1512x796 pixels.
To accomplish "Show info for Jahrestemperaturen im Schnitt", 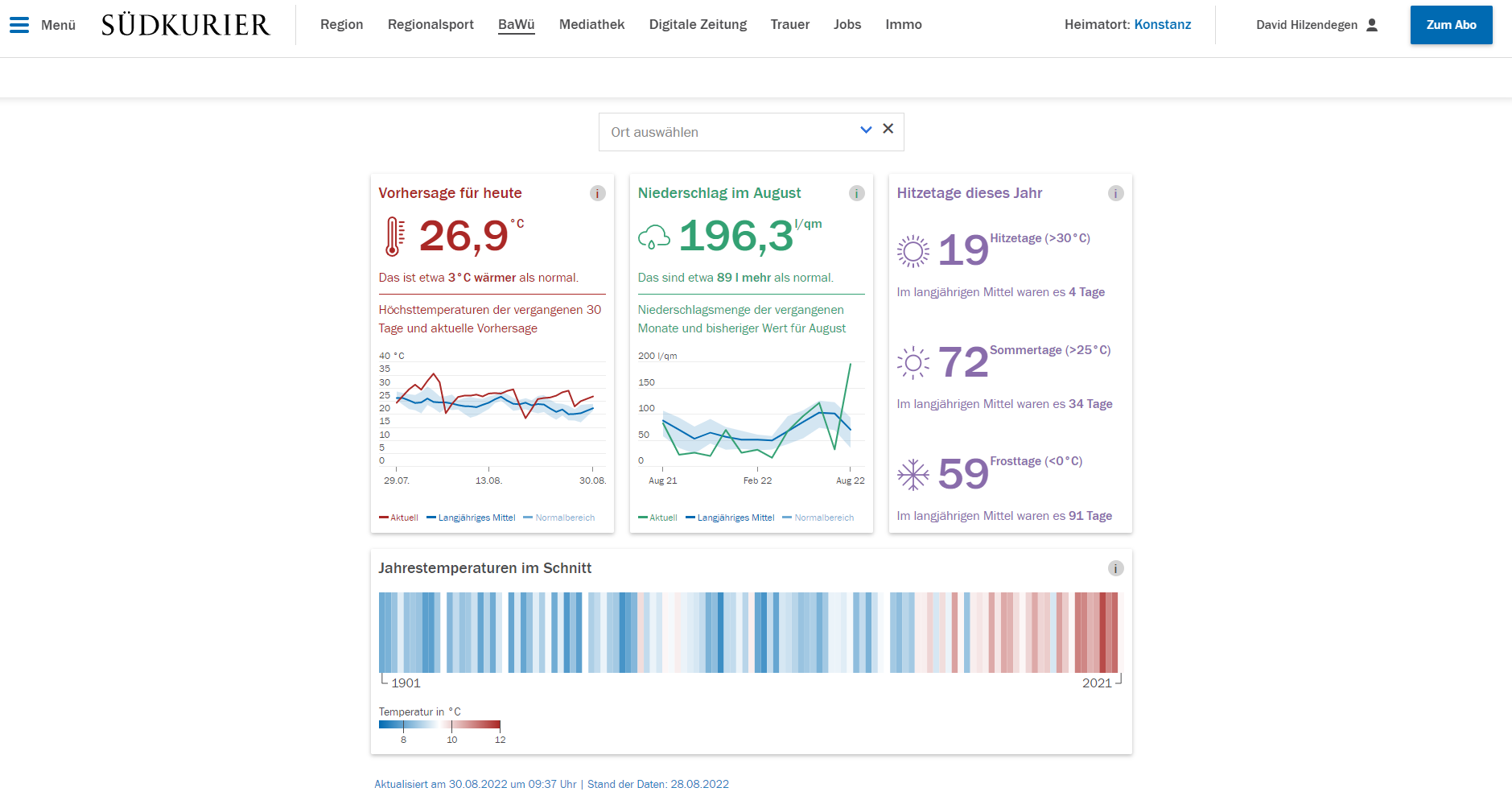I will (1115, 568).
